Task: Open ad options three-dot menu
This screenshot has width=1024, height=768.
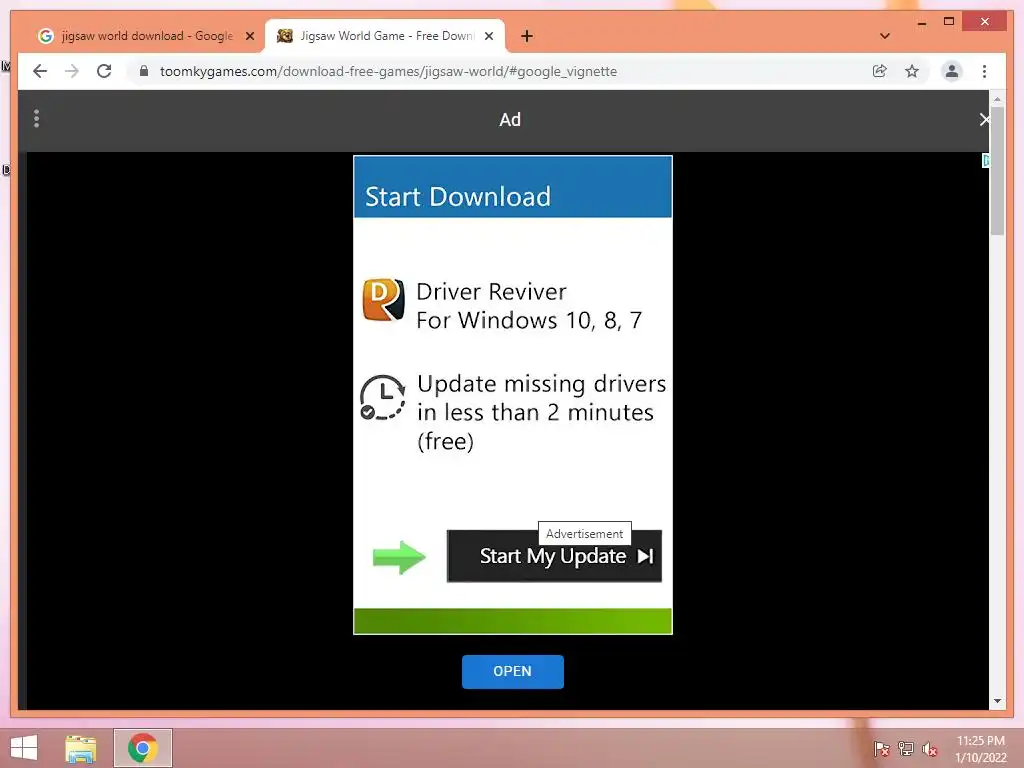Action: 37,119
